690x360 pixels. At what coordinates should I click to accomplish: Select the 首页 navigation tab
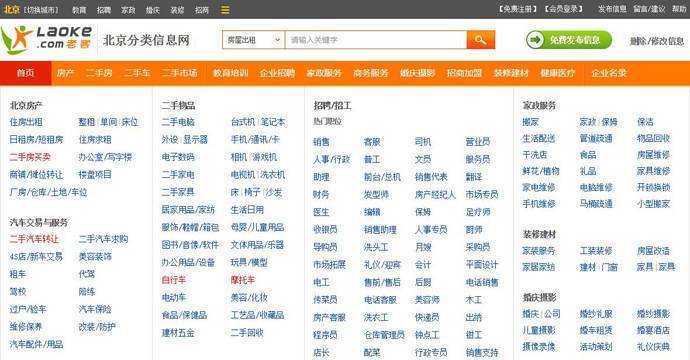point(26,73)
